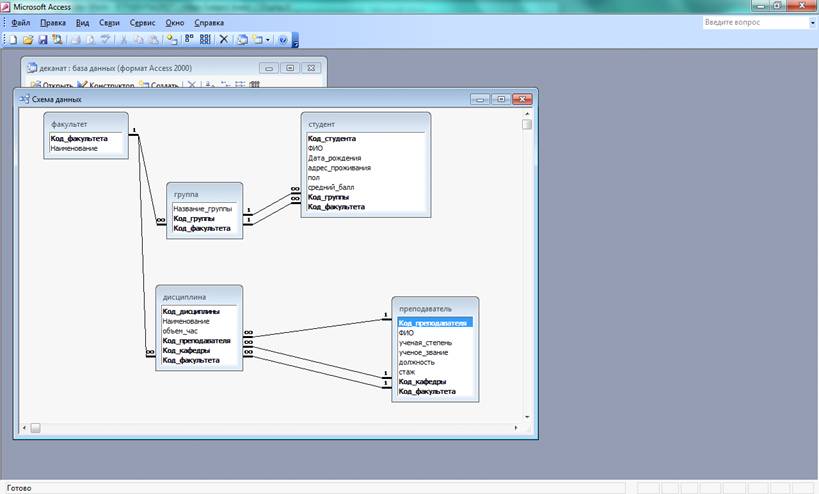Click the Database Window icon in toolbar
The width and height of the screenshot is (819, 494).
coord(243,40)
